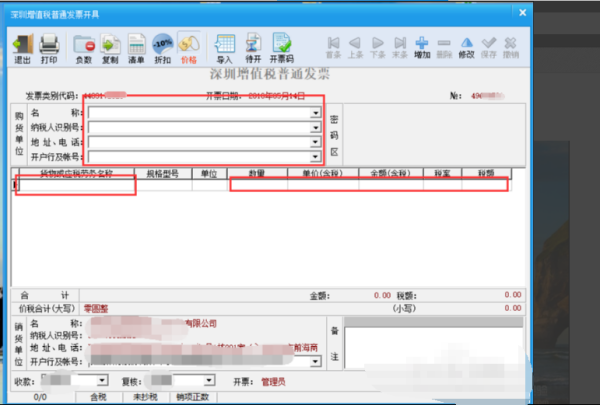
Task: Expand buyer 地址、电话 dropdown arrow
Action: tap(315, 142)
